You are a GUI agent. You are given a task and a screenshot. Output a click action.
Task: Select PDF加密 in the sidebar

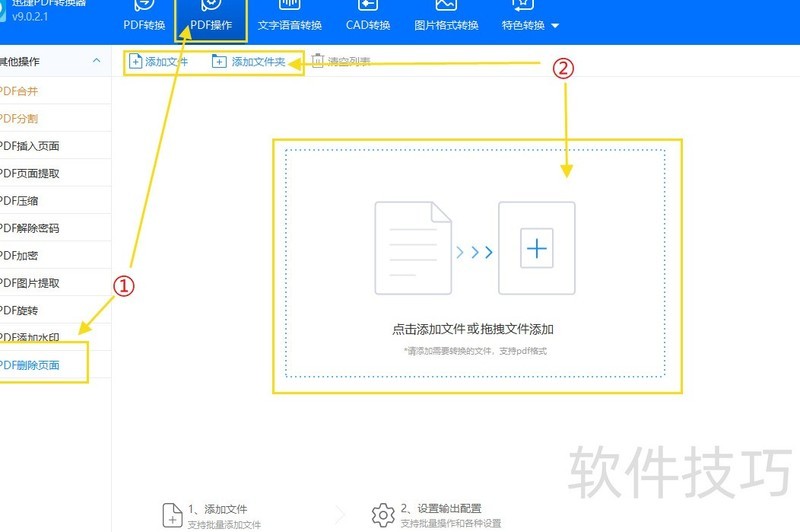55,256
